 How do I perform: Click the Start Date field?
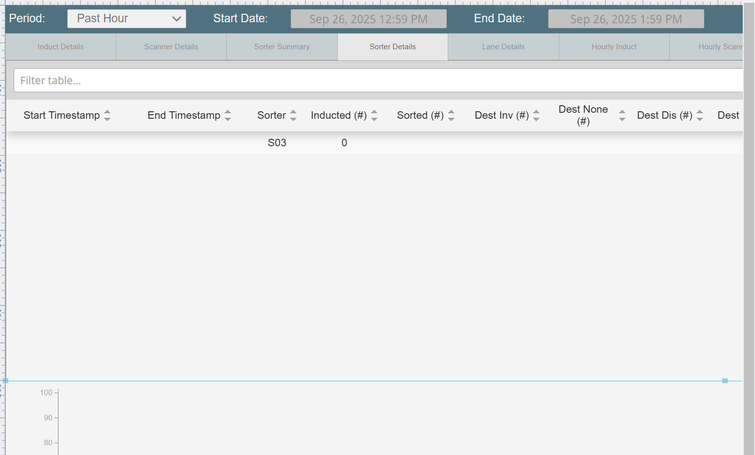coord(368,19)
